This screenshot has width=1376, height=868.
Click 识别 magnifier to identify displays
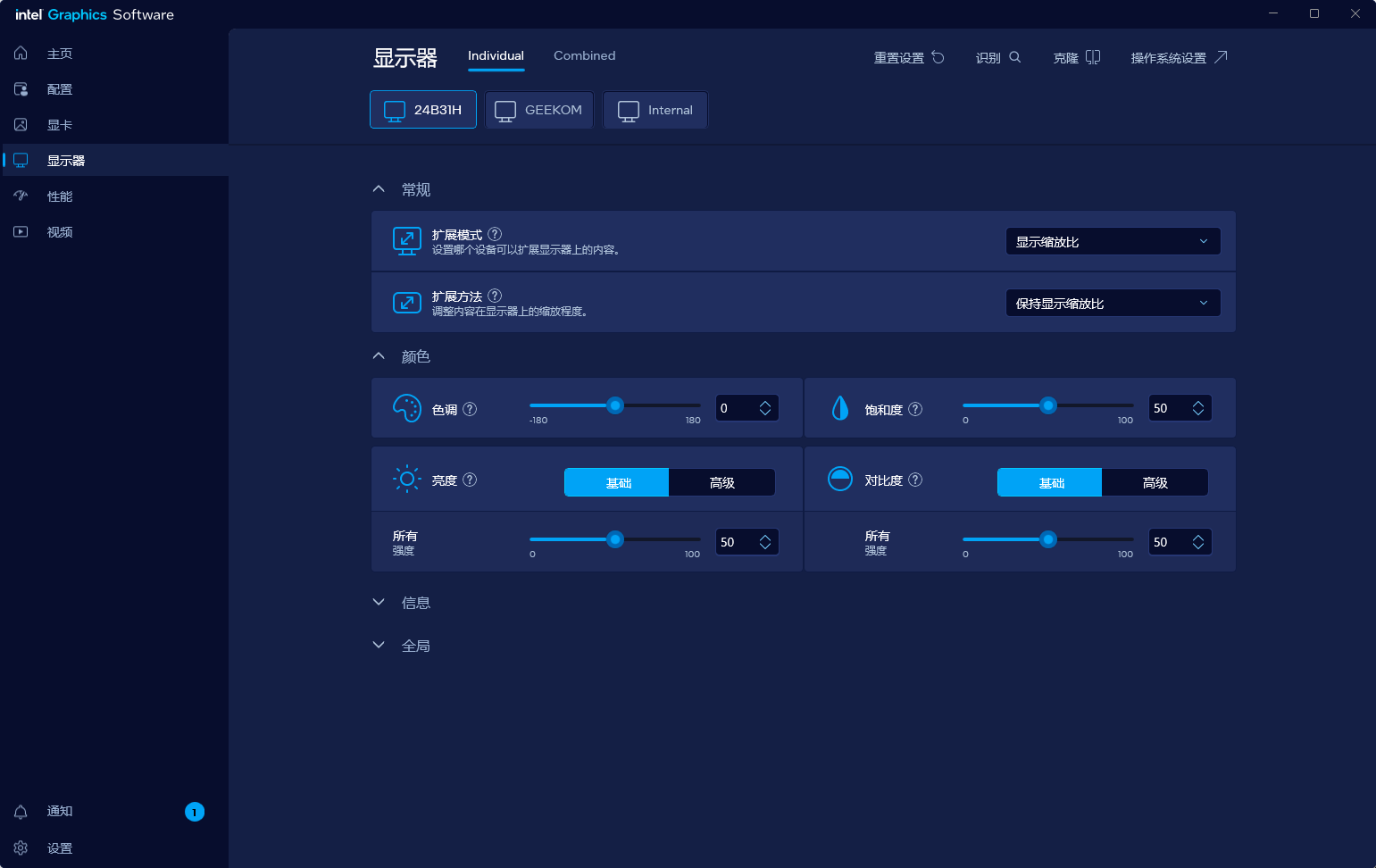[x=998, y=57]
